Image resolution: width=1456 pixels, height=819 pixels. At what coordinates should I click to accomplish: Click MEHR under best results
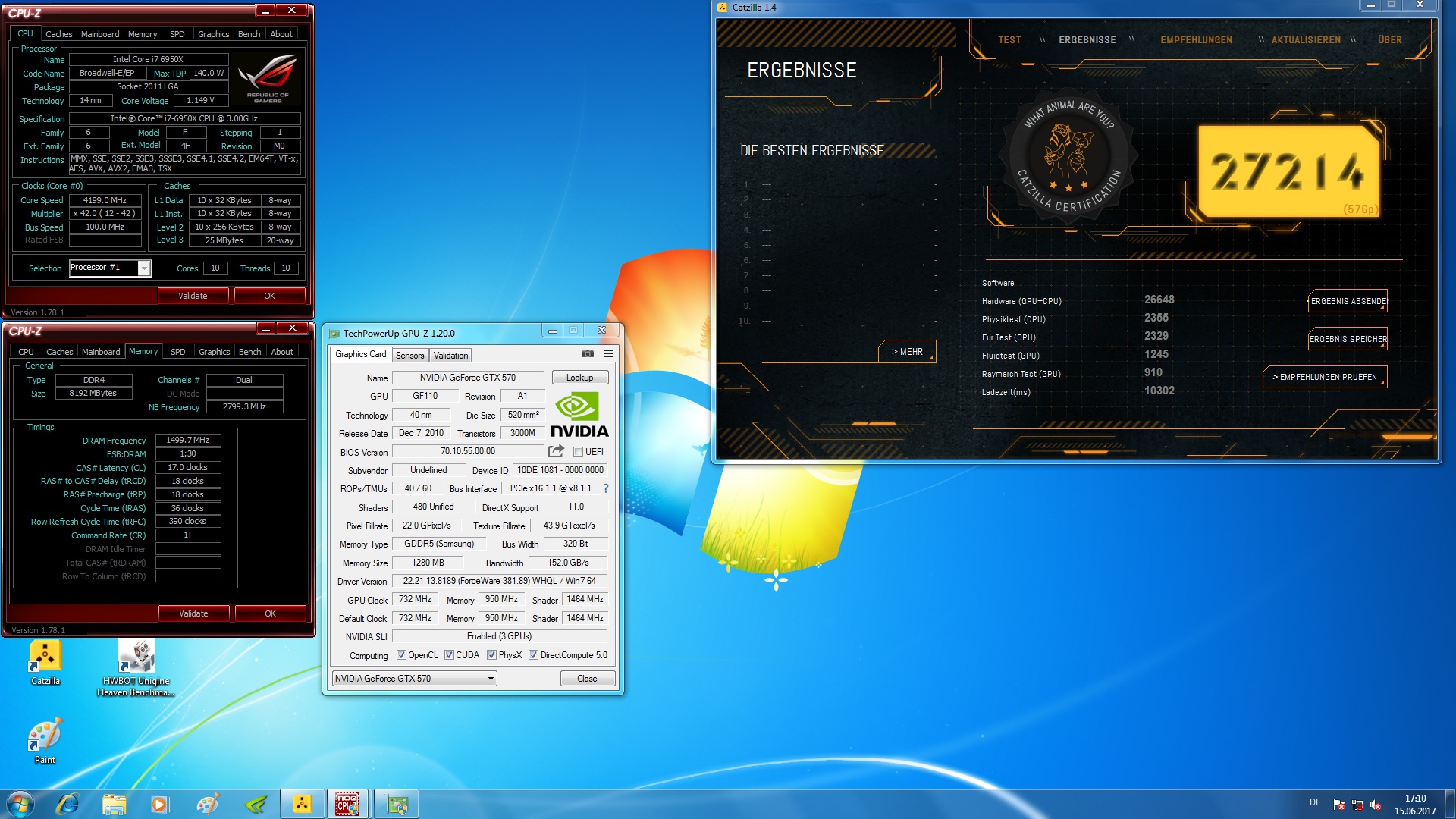(x=907, y=352)
